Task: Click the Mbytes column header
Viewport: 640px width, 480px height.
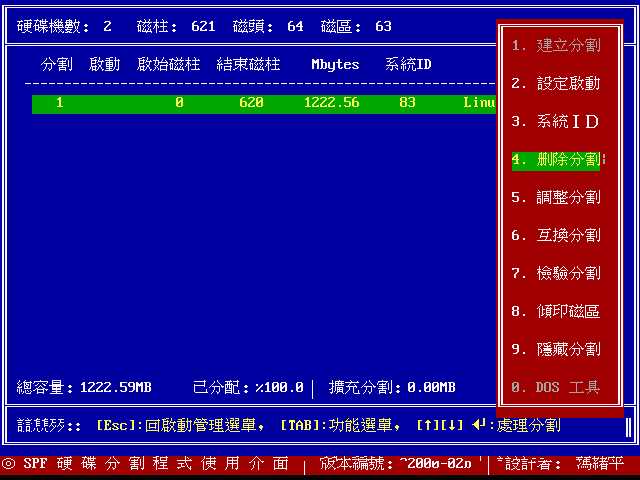Action: coord(335,65)
